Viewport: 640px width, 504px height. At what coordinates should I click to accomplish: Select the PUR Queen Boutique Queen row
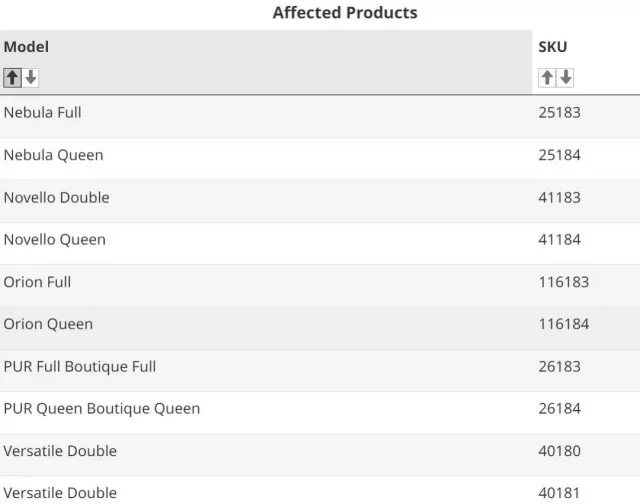320,412
